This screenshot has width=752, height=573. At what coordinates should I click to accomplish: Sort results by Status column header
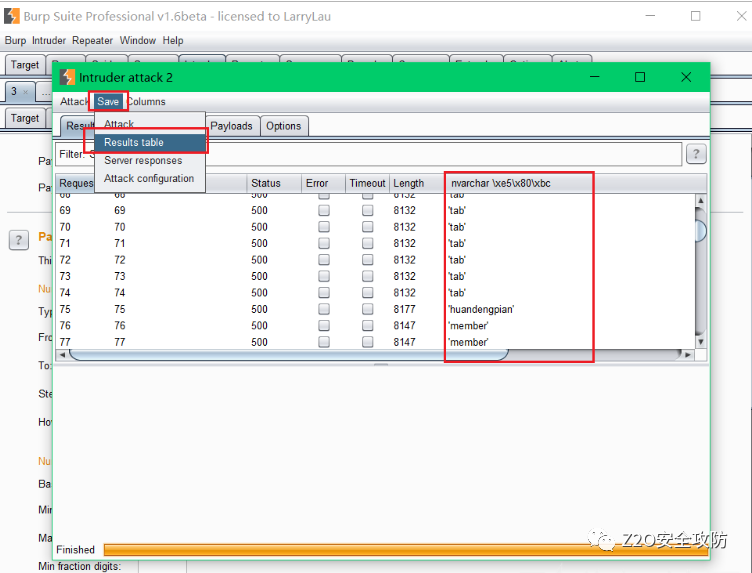pyautogui.click(x=274, y=183)
